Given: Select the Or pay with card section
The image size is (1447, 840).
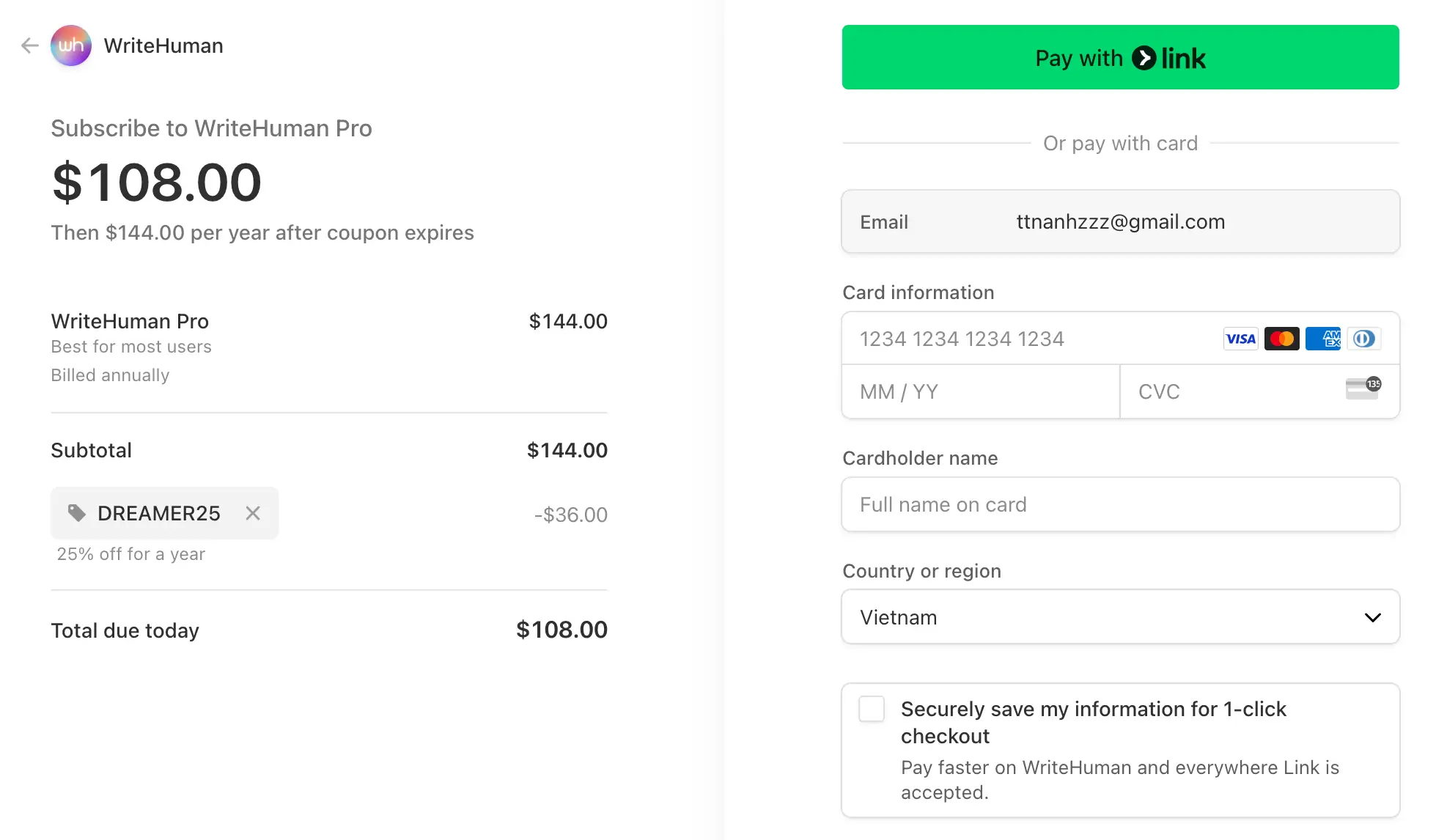Looking at the screenshot, I should (1120, 143).
